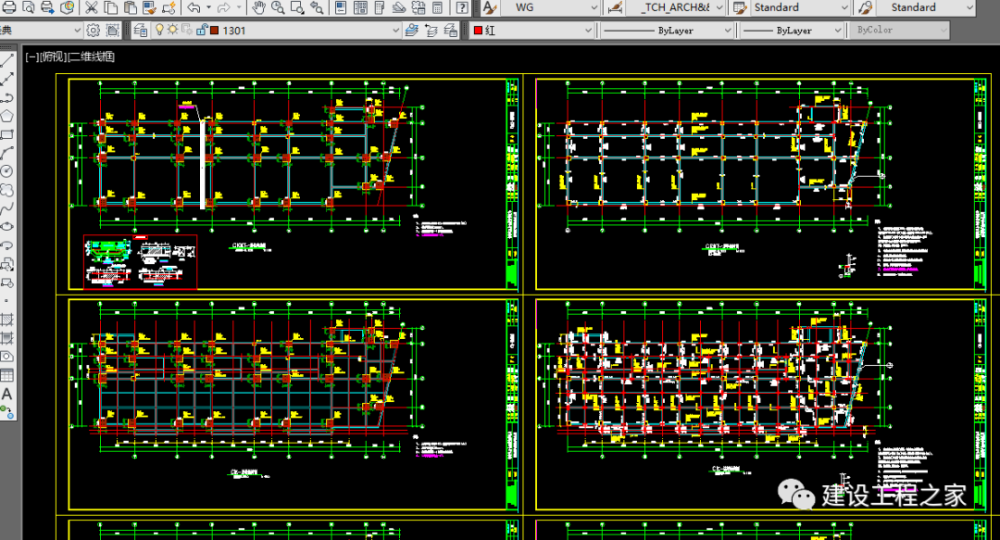This screenshot has height=540, width=1000.
Task: Select the Table tool
Action: click(7, 376)
